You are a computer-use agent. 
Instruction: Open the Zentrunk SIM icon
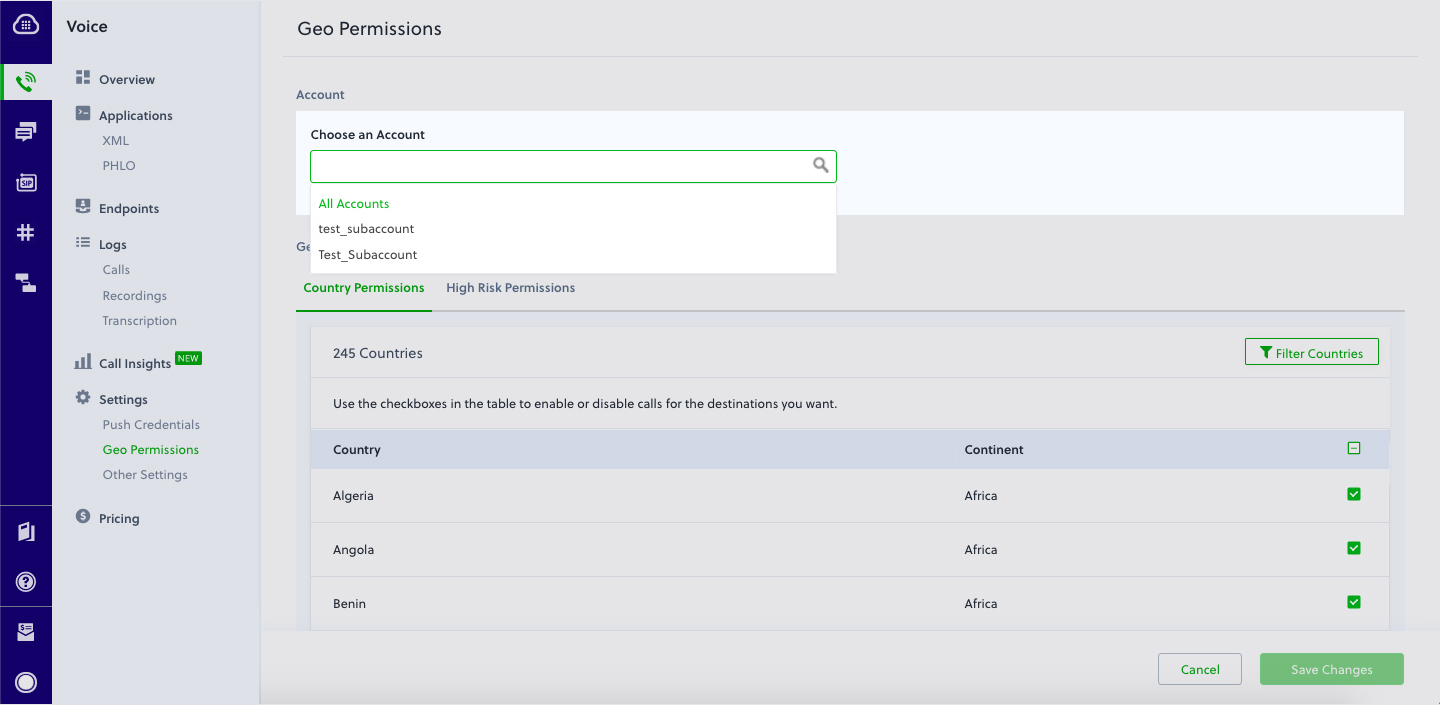pyautogui.click(x=27, y=182)
